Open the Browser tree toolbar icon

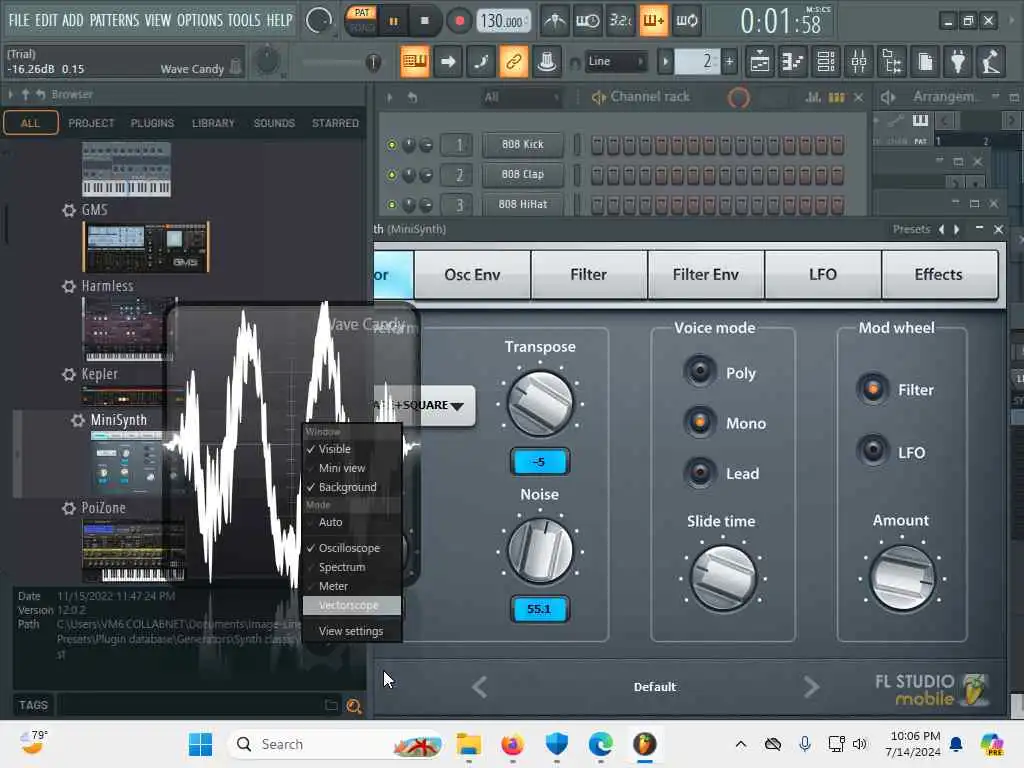coord(892,62)
